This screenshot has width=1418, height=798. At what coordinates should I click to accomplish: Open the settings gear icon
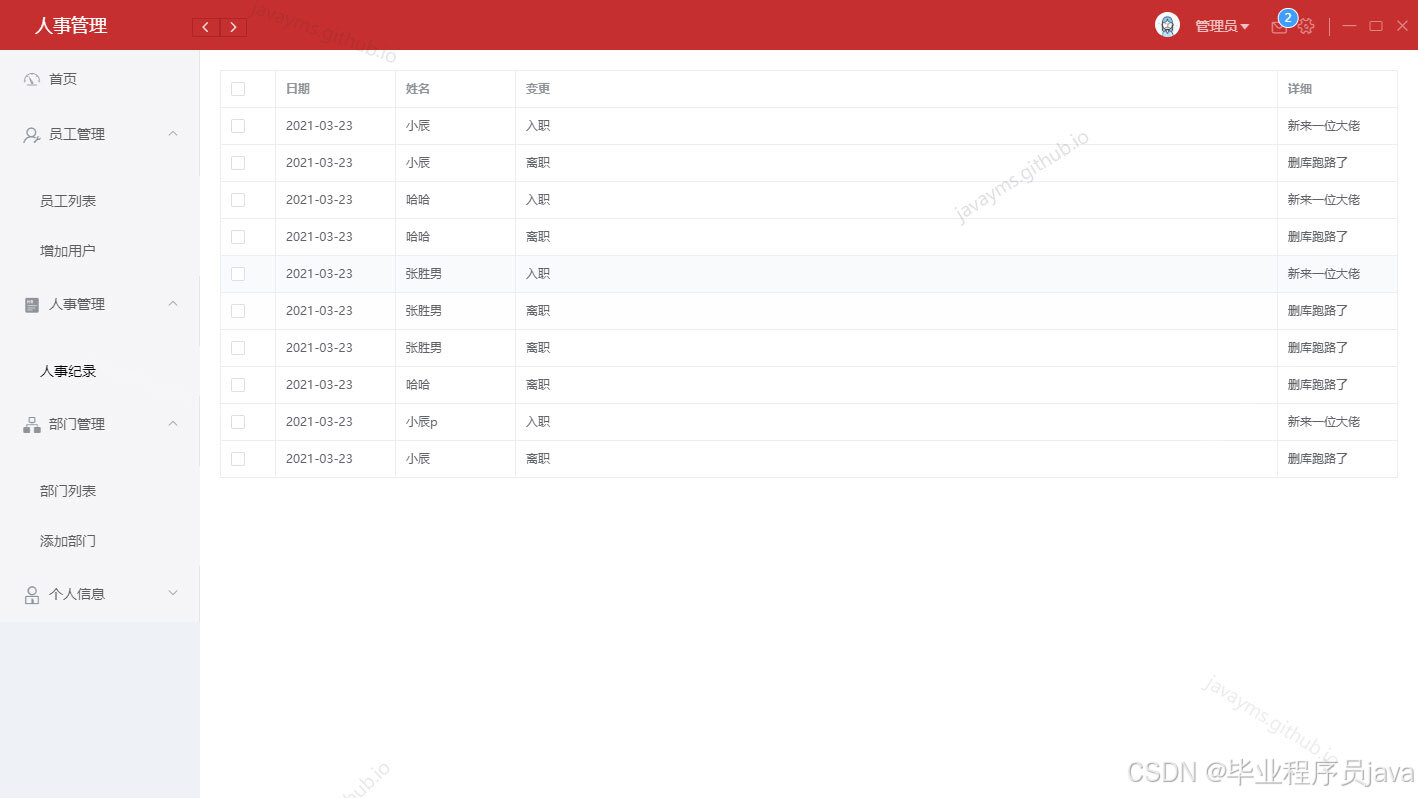tap(1306, 27)
